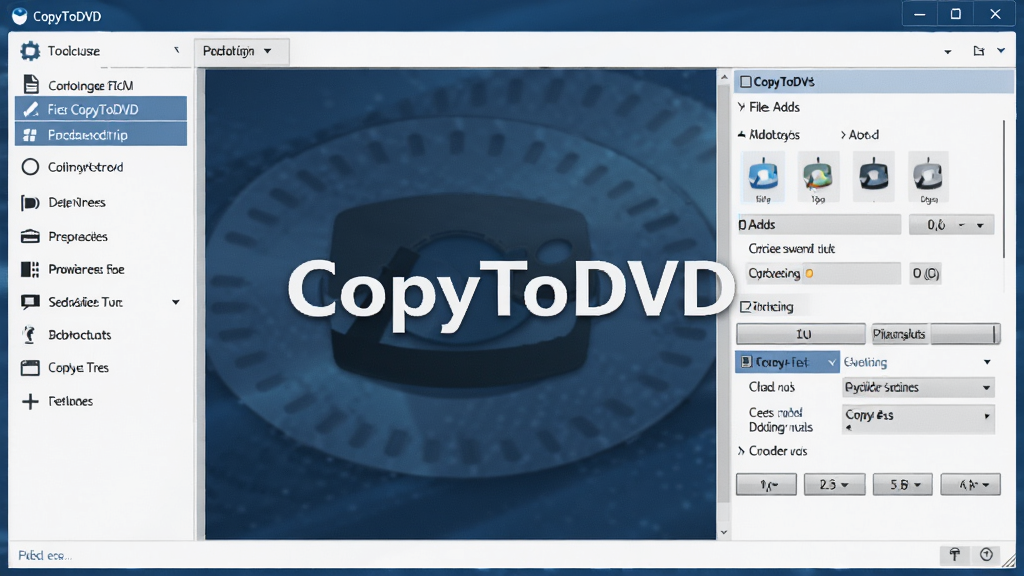Toggle the CopyToDVs header checkbox
The width and height of the screenshot is (1024, 576).
coord(746,82)
